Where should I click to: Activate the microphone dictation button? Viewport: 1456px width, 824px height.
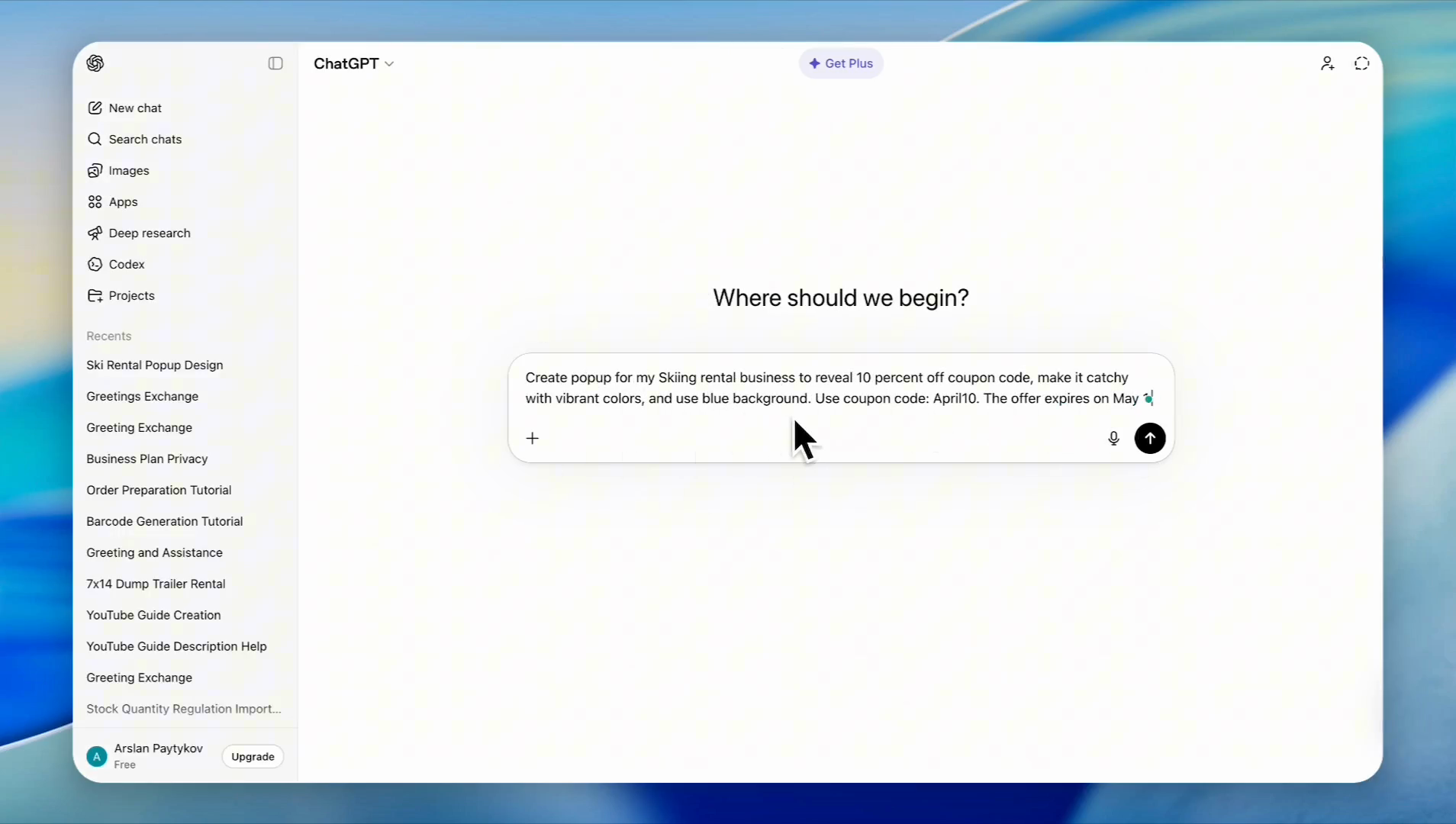pyautogui.click(x=1113, y=439)
